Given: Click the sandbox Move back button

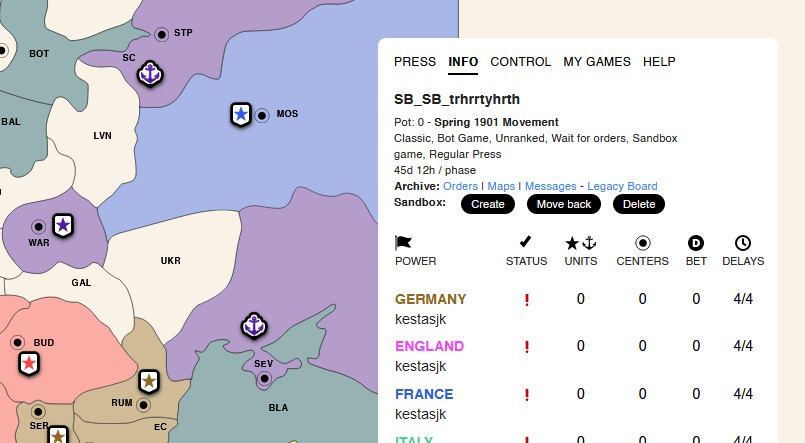Looking at the screenshot, I should point(564,204).
